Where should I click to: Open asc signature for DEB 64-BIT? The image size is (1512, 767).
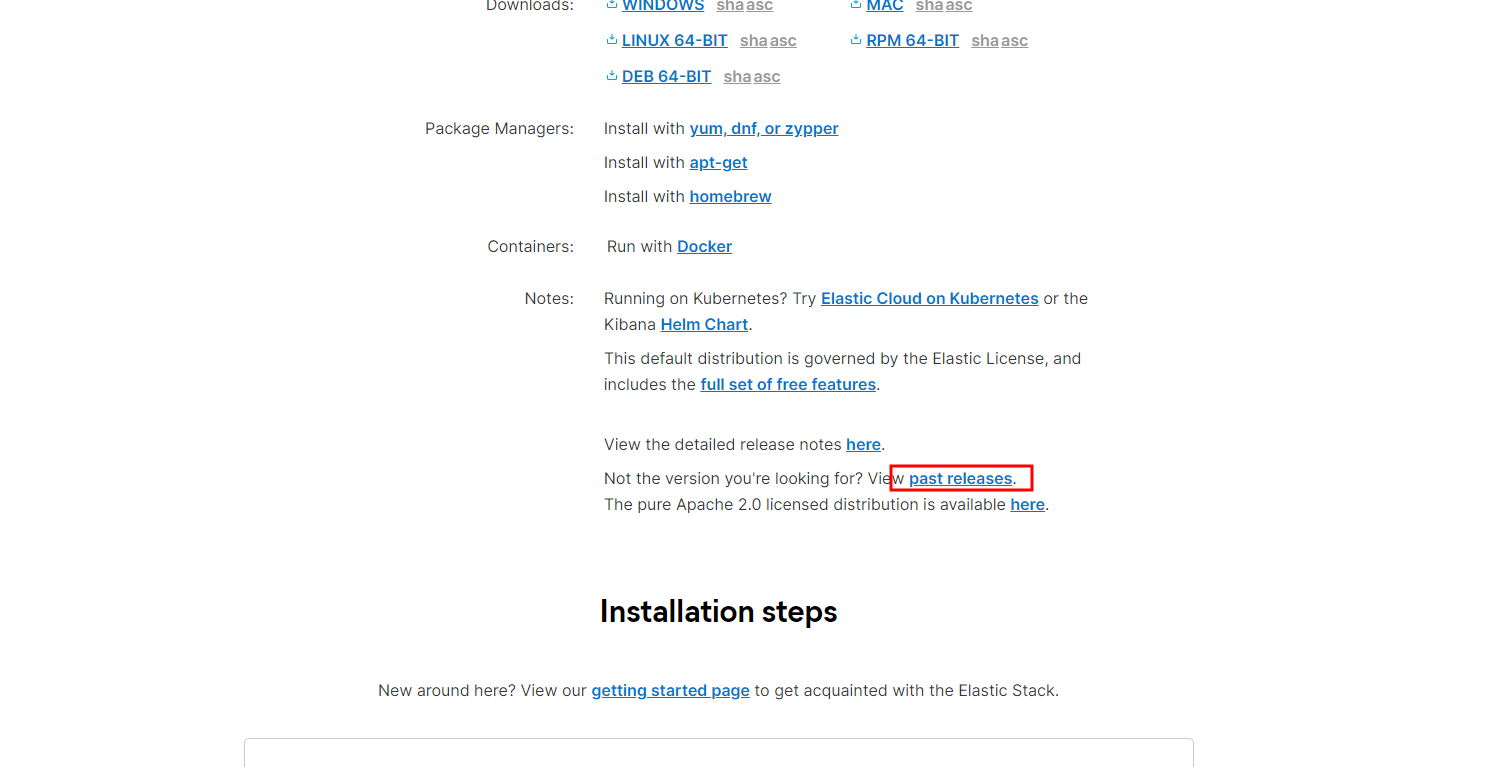click(767, 77)
